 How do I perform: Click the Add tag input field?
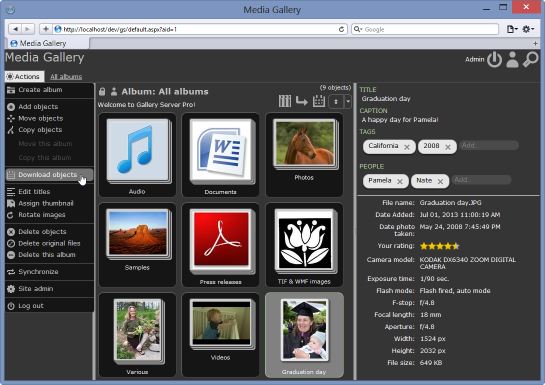coord(489,146)
